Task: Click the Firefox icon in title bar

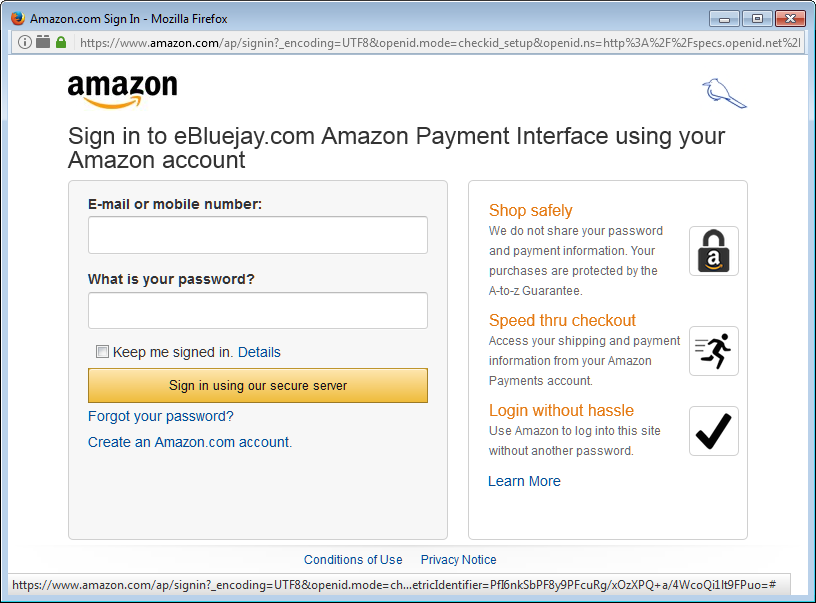Action: tap(18, 18)
